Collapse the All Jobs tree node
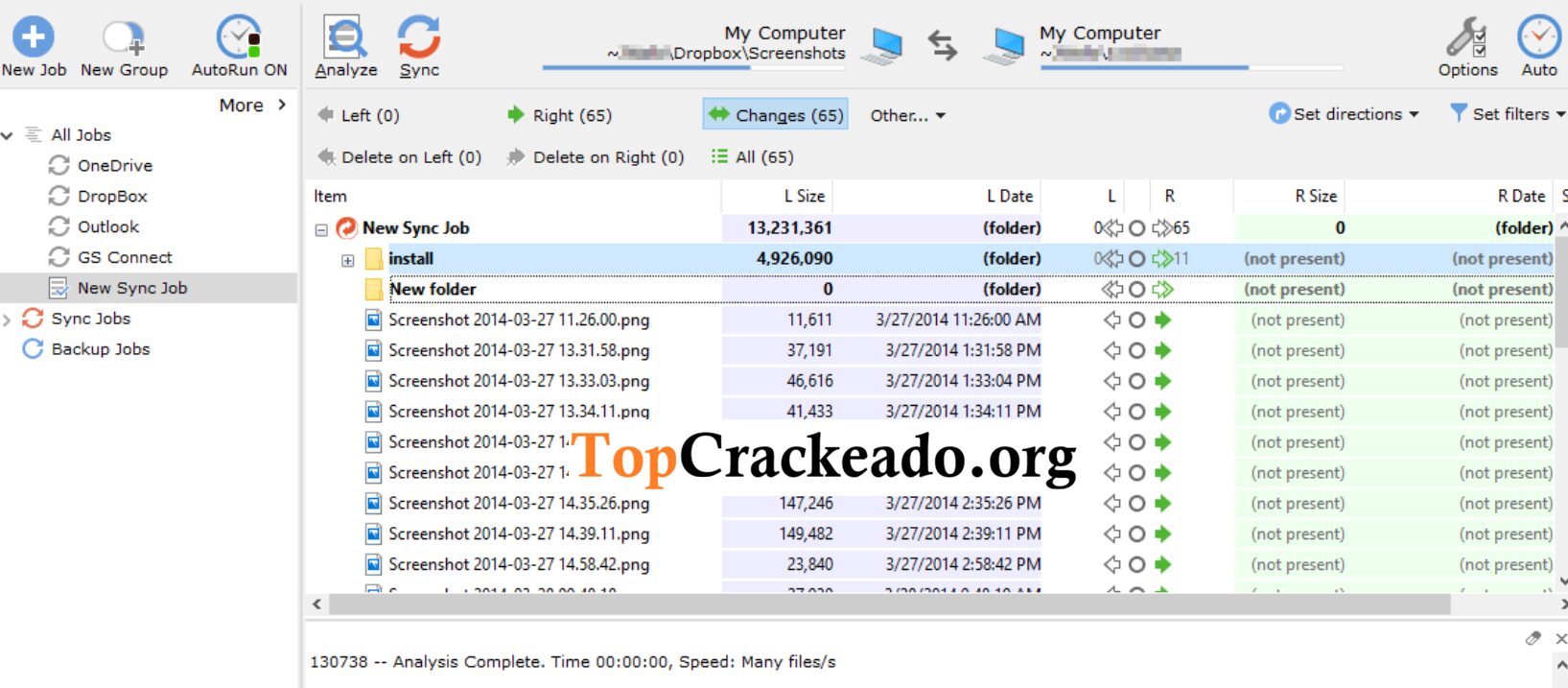1568x688 pixels. 8,135
